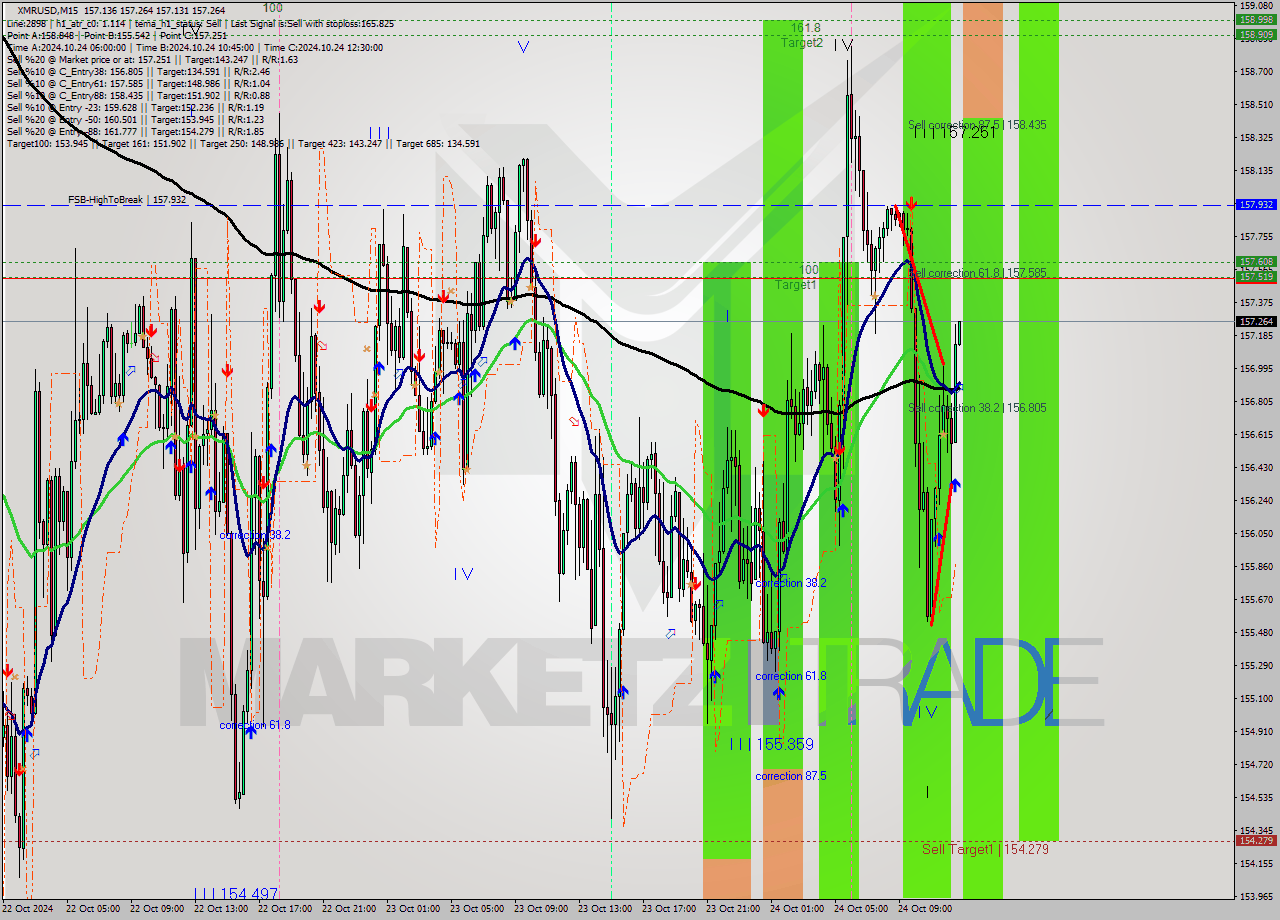Viewport: 1280px width, 920px height.
Task: Click the 'Sell Target1 | 154.279' label
Action: pos(985,849)
